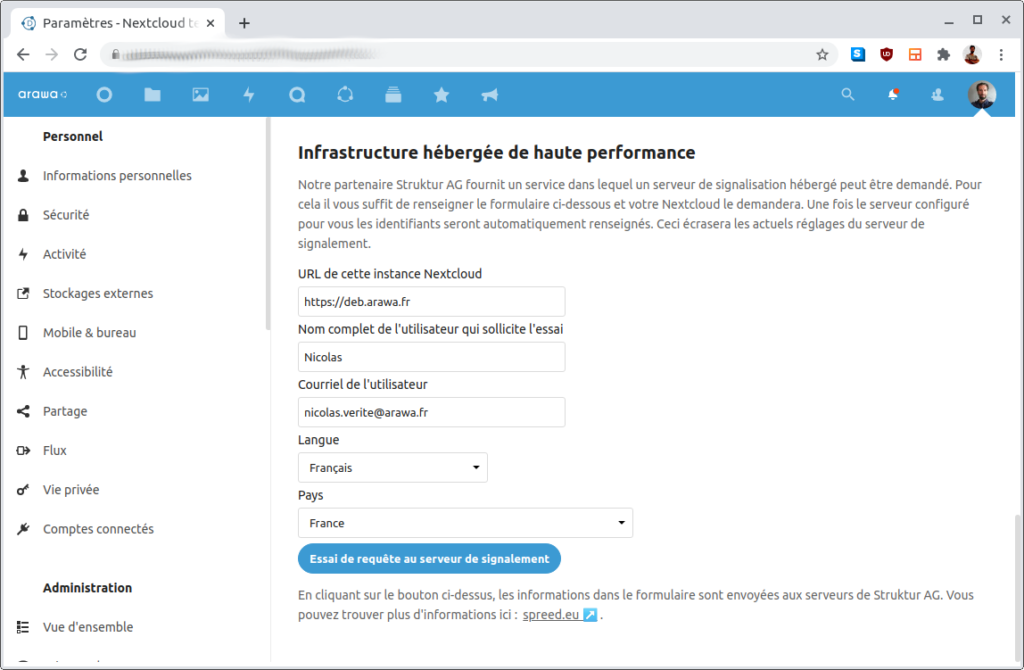
Task: Open the Announcements megaphone icon
Action: [490, 95]
